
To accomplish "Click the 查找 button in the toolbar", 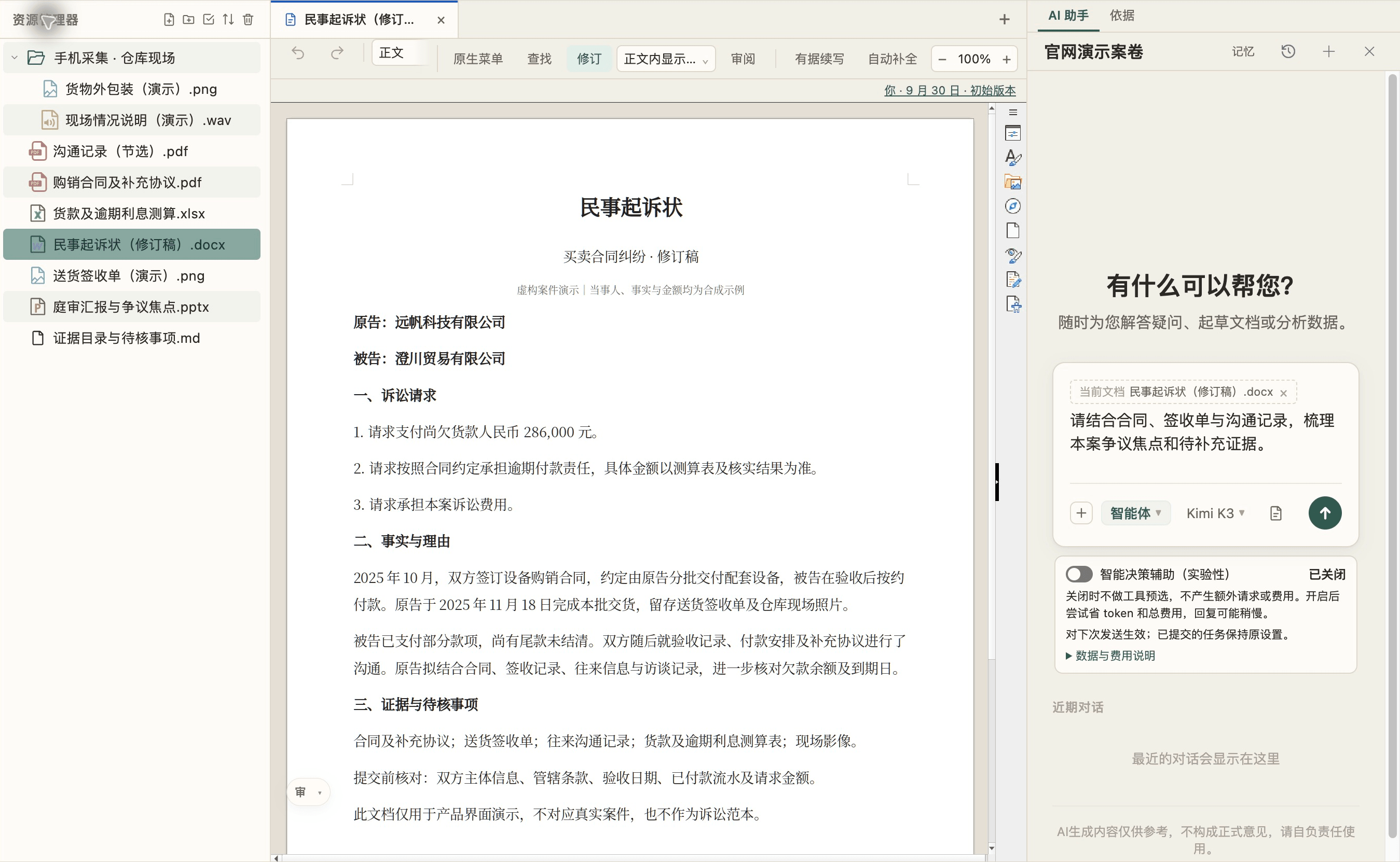I will (x=540, y=59).
